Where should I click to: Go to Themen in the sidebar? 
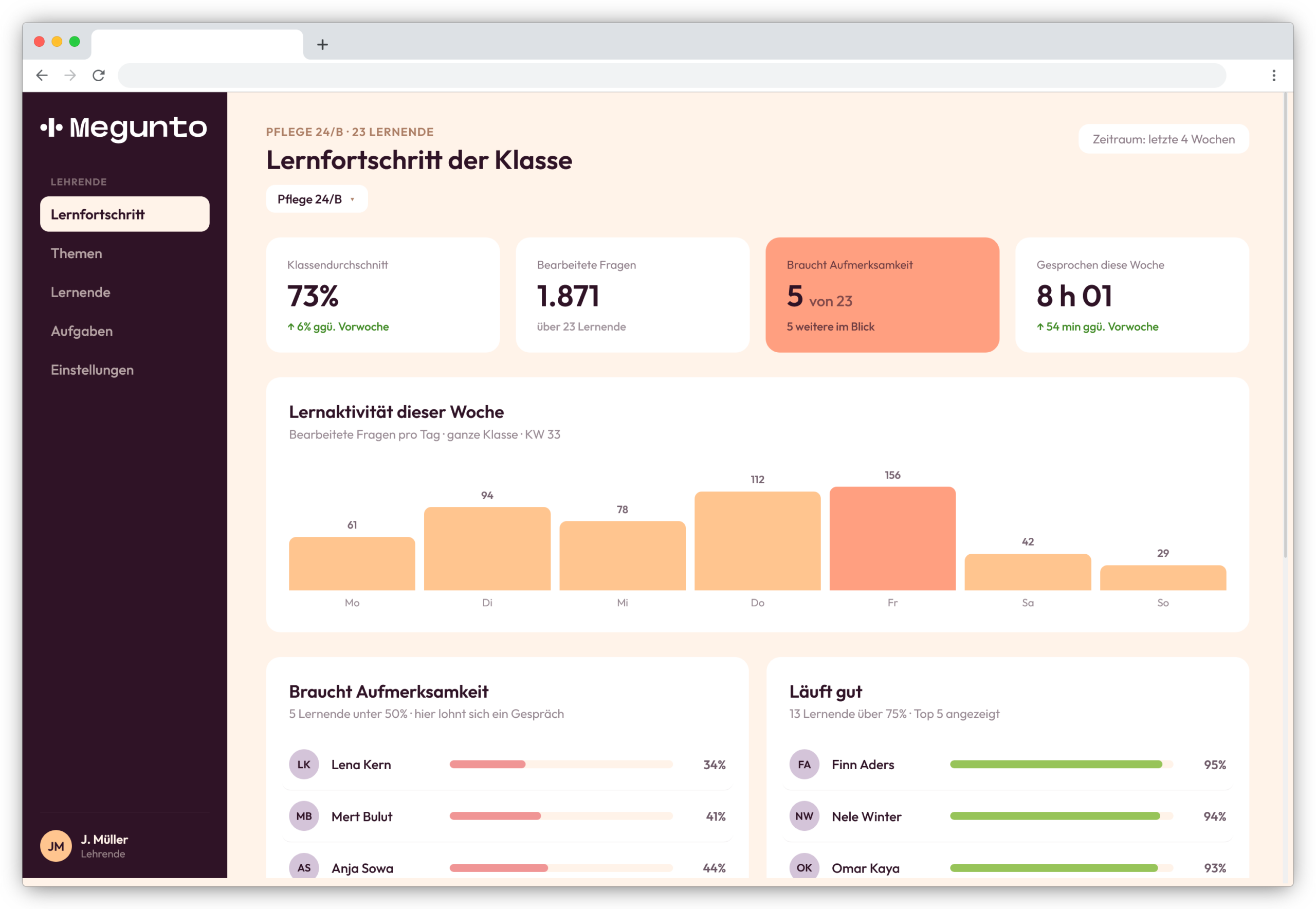[125, 253]
